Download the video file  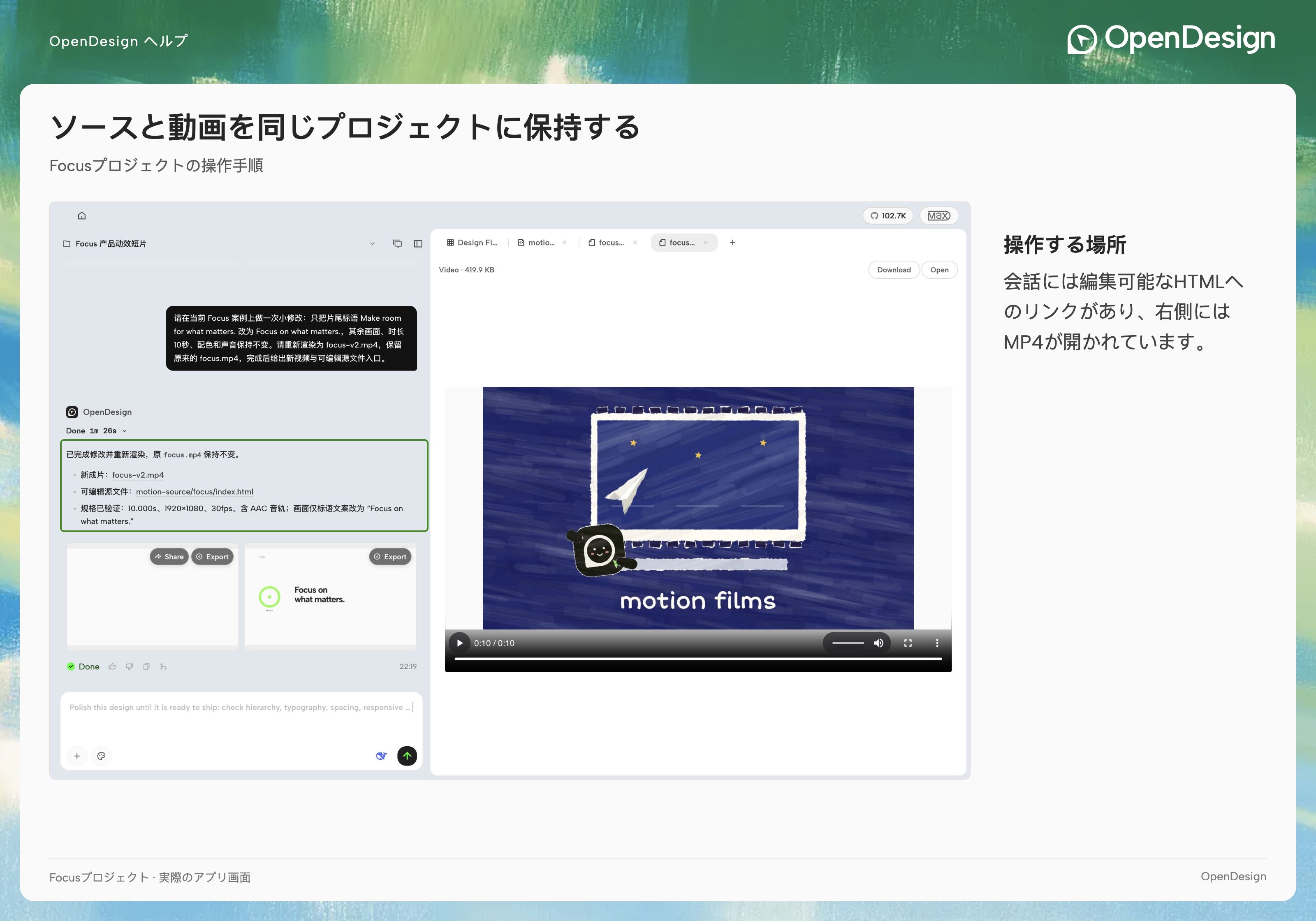point(894,270)
